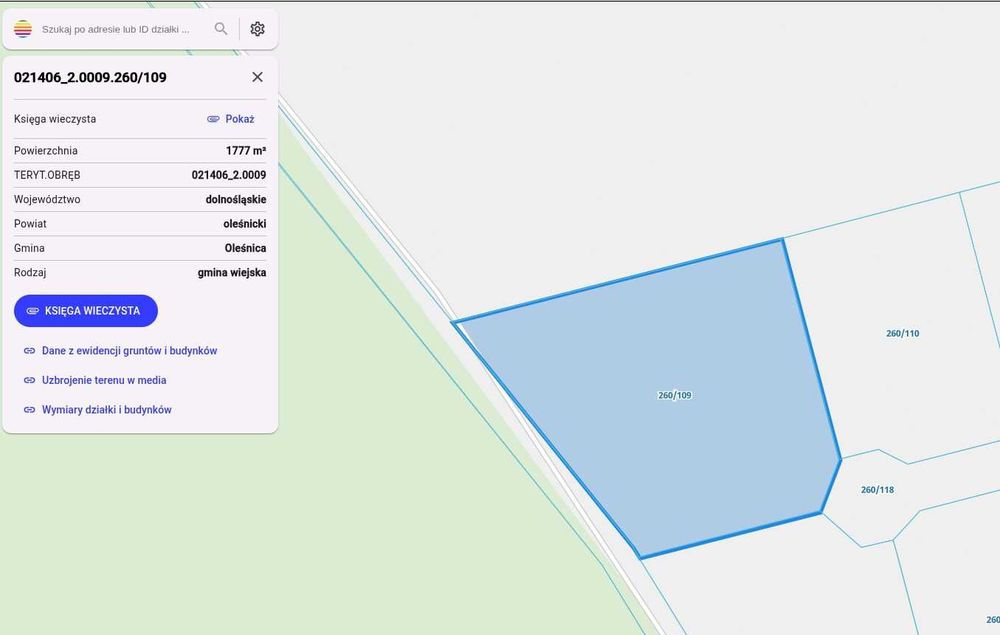The image size is (1000, 635).
Task: Click chain icon next to Wymiary działki
Action: point(29,410)
